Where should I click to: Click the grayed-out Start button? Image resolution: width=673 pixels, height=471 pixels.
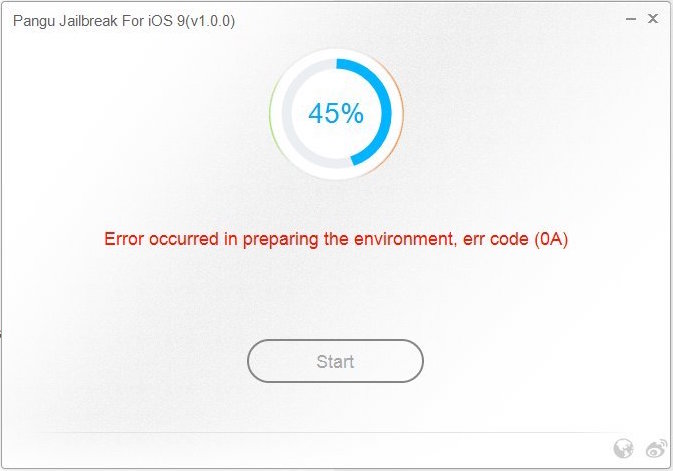tap(335, 361)
